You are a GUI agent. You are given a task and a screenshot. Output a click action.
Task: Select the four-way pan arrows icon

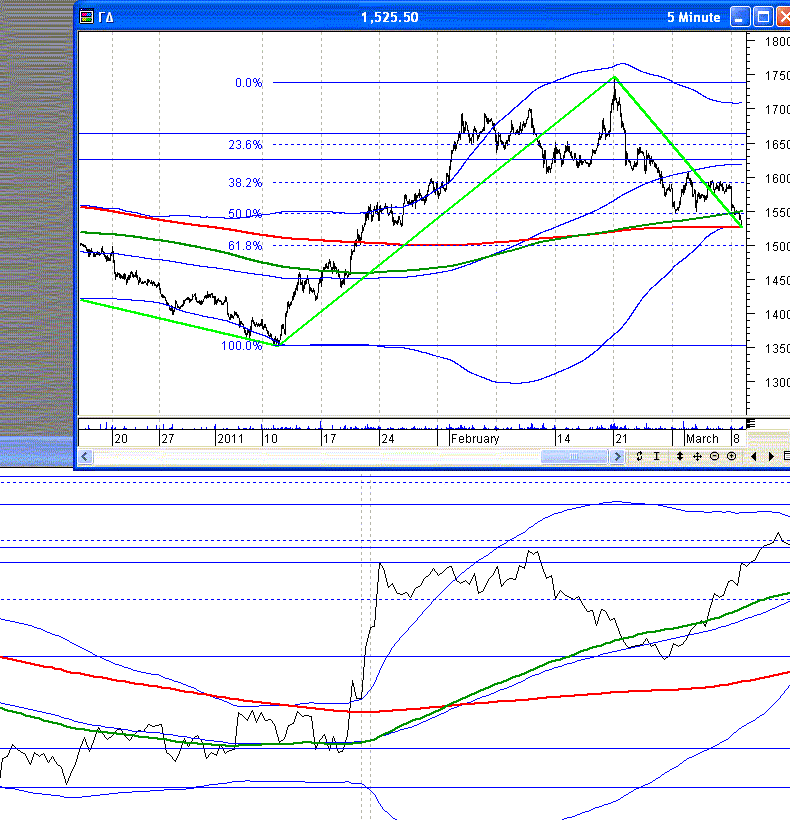coord(697,456)
